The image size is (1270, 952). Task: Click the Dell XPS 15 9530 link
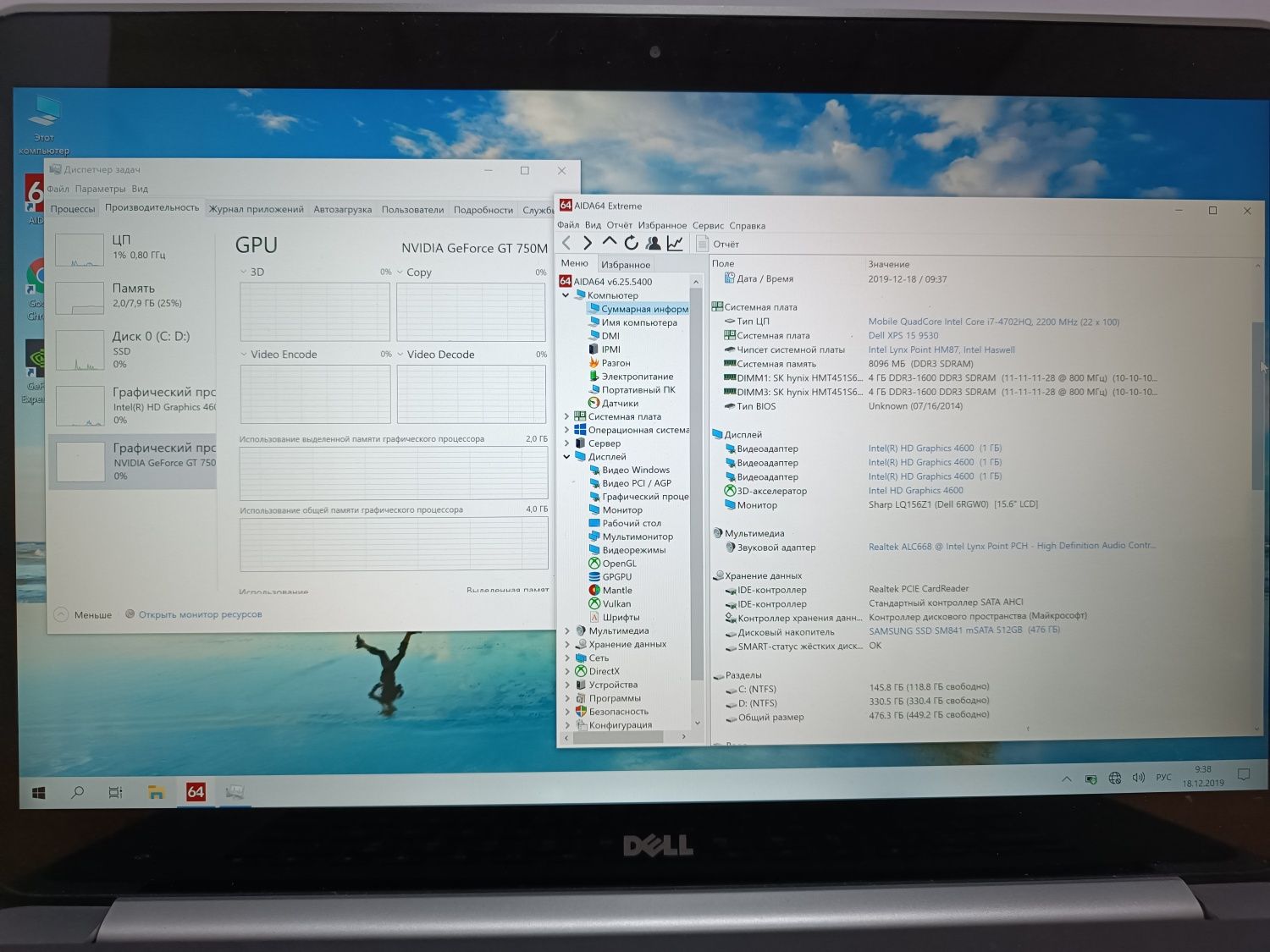903,335
